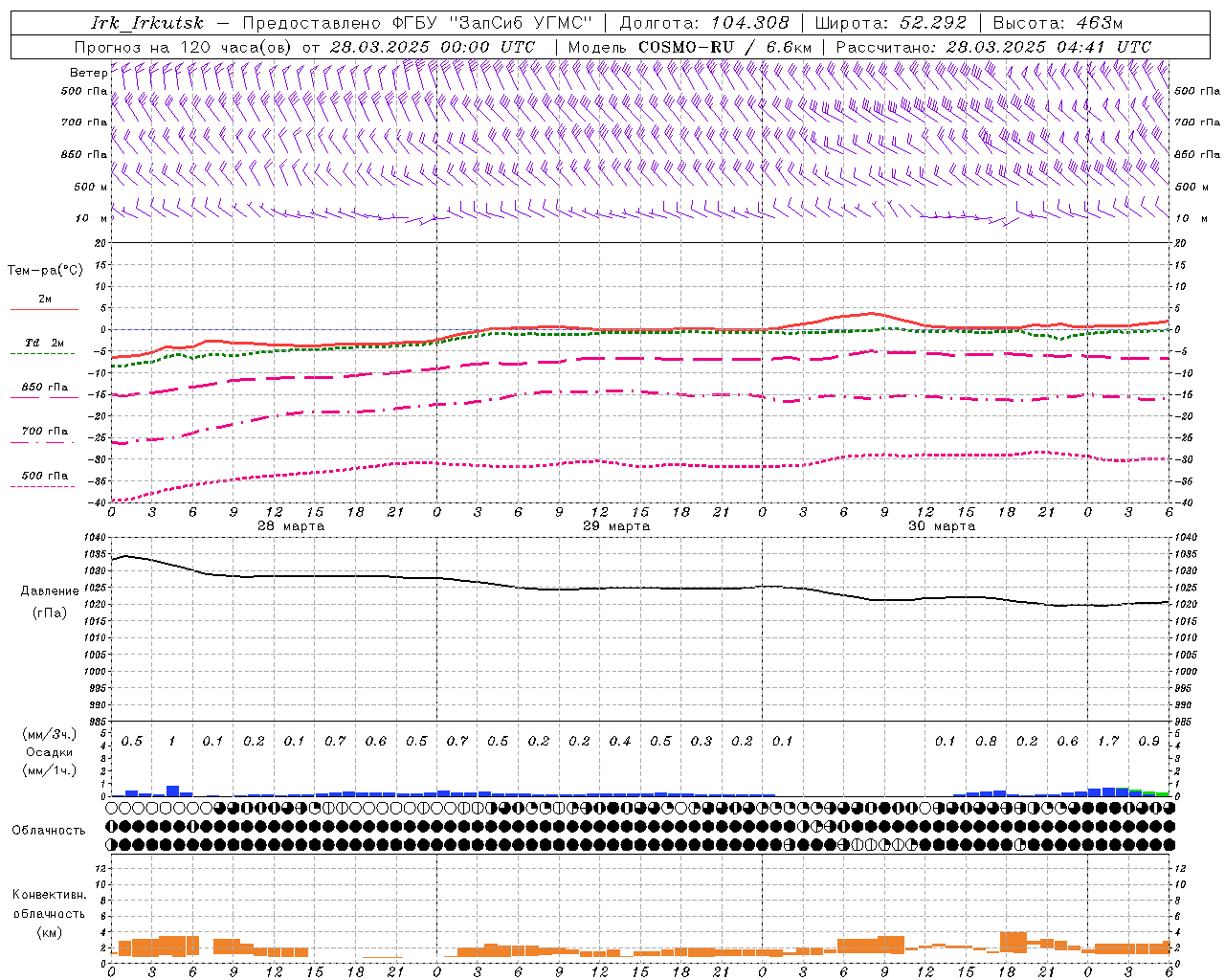Image resolution: width=1225 pixels, height=980 pixels.
Task: Click the 850 гПа temperature legend entry
Action: (x=44, y=388)
